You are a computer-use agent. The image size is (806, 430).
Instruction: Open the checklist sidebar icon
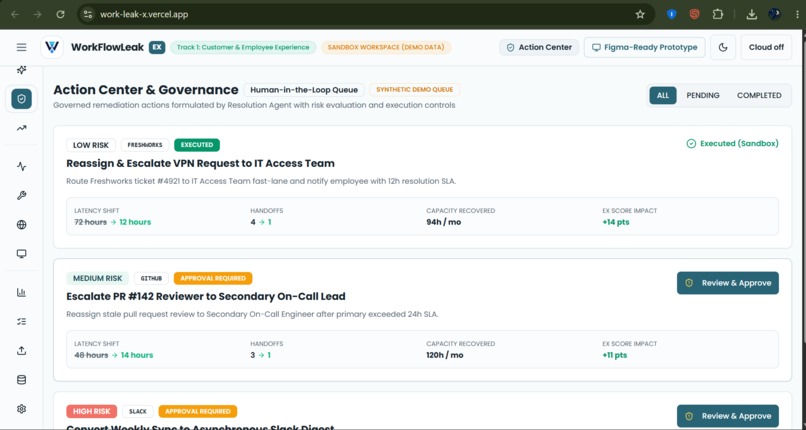pyautogui.click(x=22, y=322)
